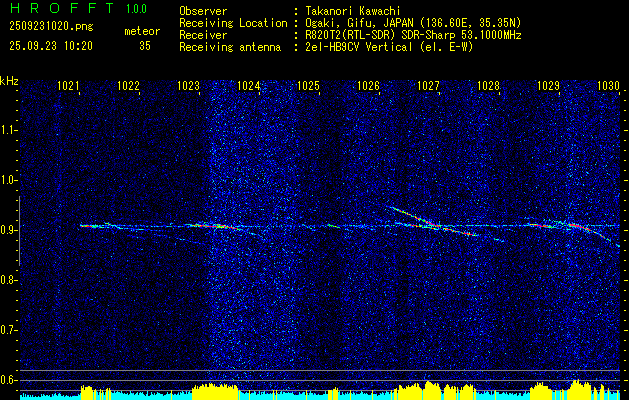Click the 1.1 kHz frequency label
The width and height of the screenshot is (629, 400).
9,130
